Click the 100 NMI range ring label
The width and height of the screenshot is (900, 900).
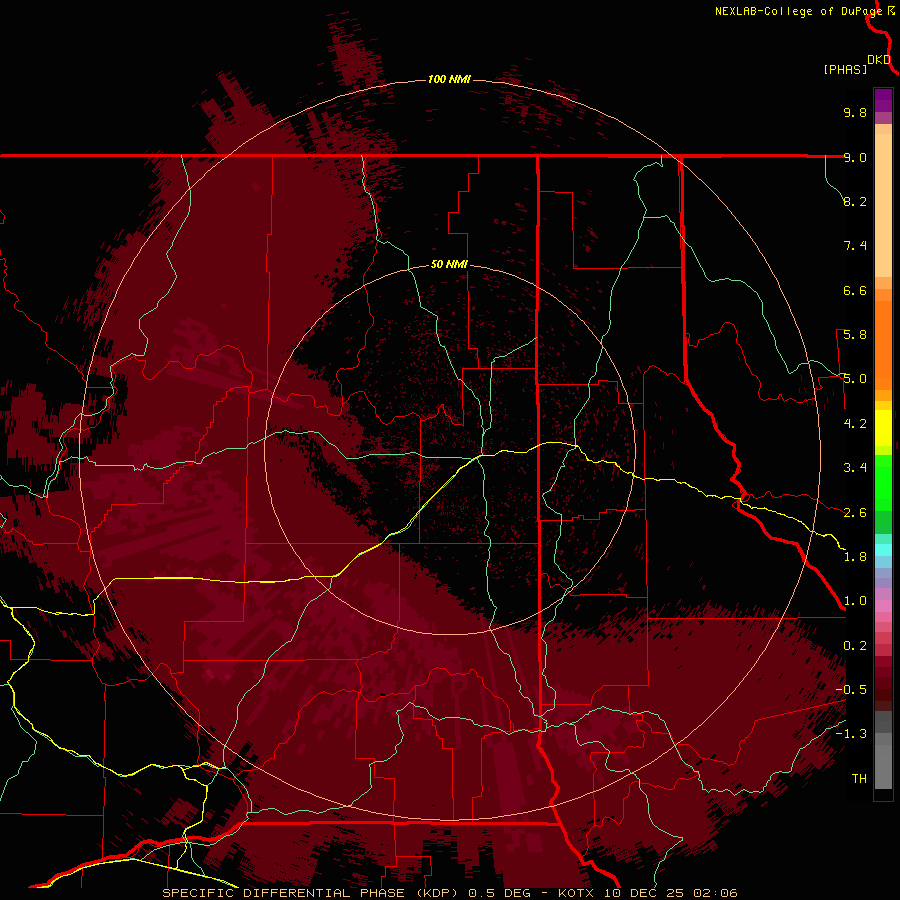coord(449,79)
